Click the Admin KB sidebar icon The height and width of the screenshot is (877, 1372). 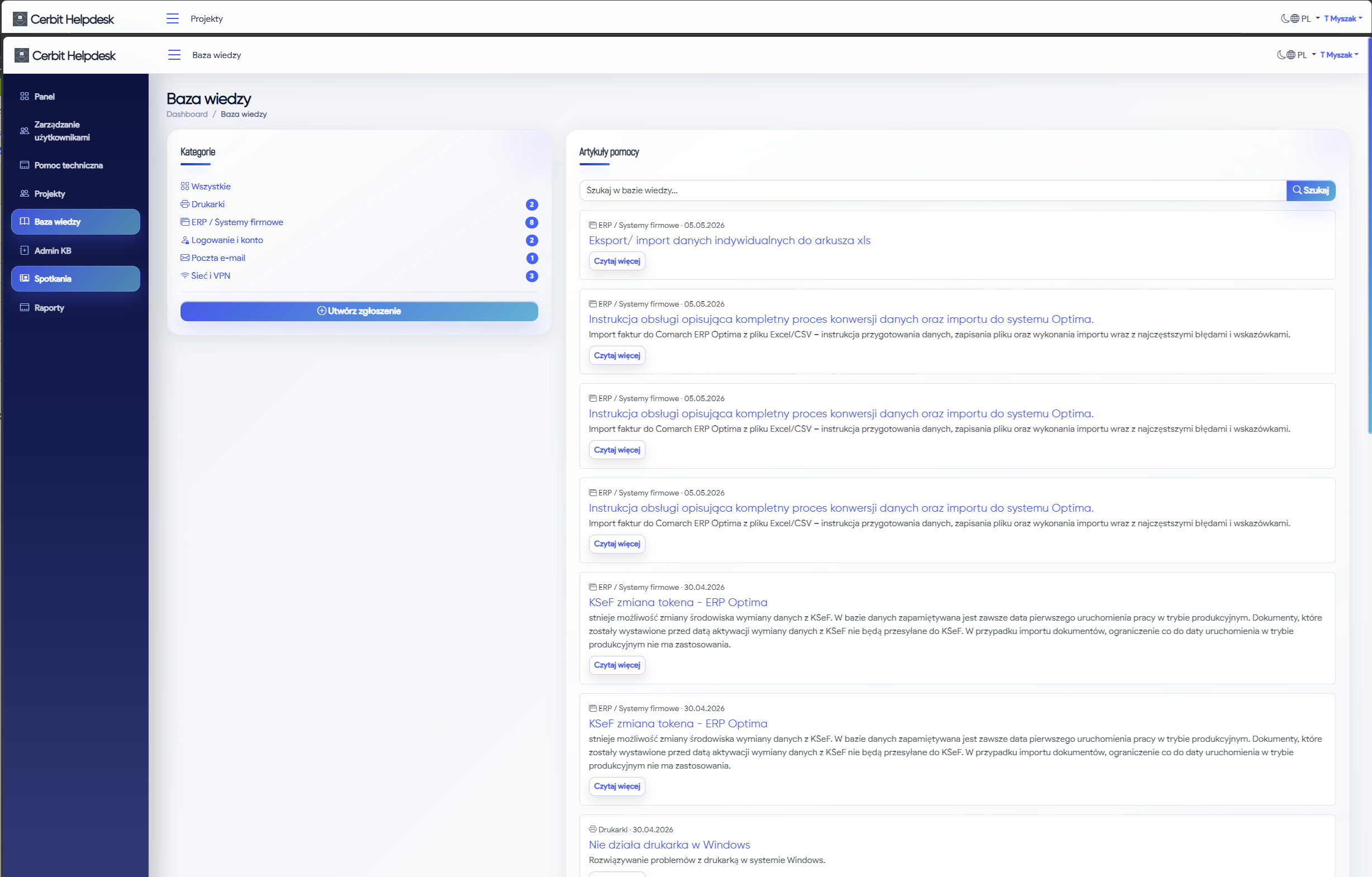coord(25,251)
